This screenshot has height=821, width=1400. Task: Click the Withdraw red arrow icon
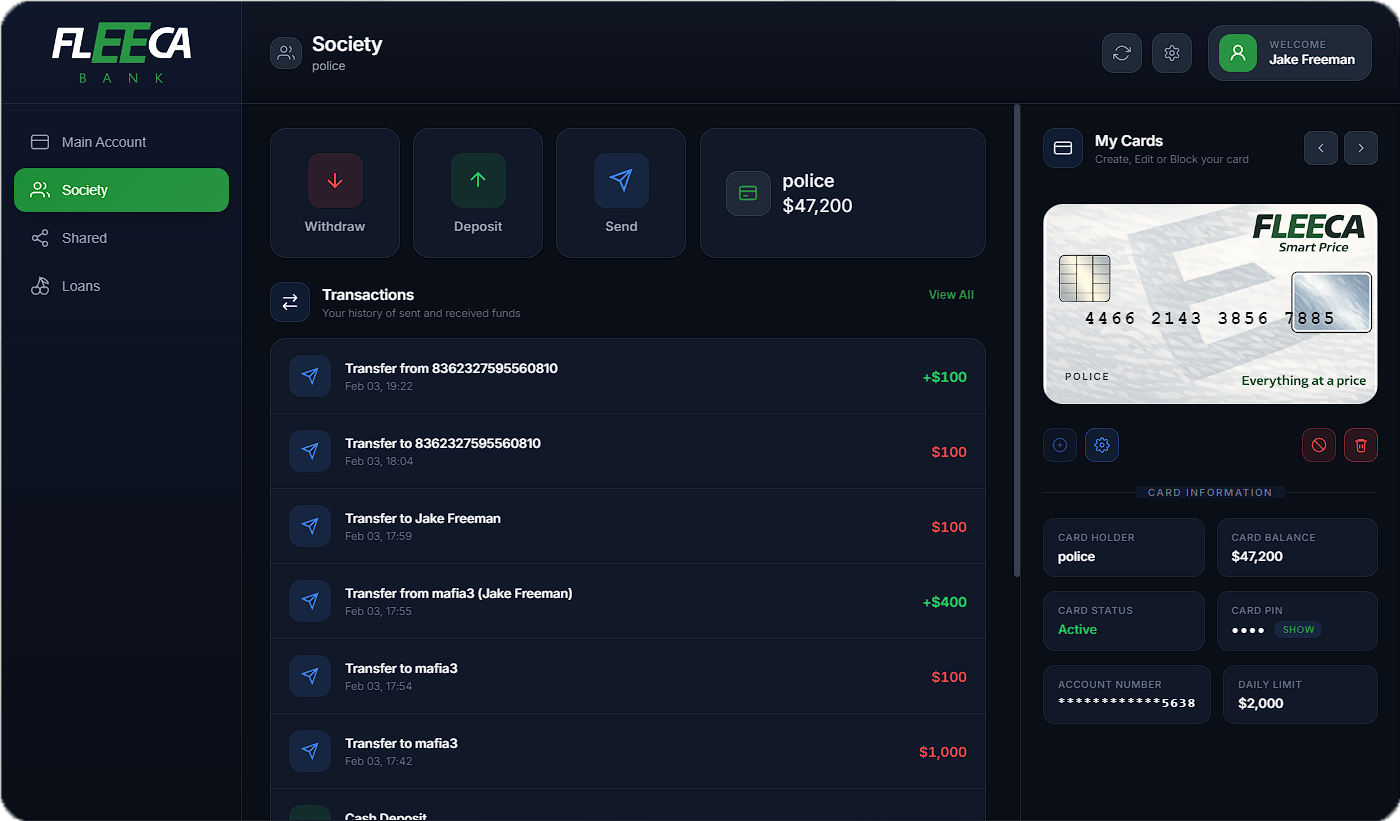point(335,180)
